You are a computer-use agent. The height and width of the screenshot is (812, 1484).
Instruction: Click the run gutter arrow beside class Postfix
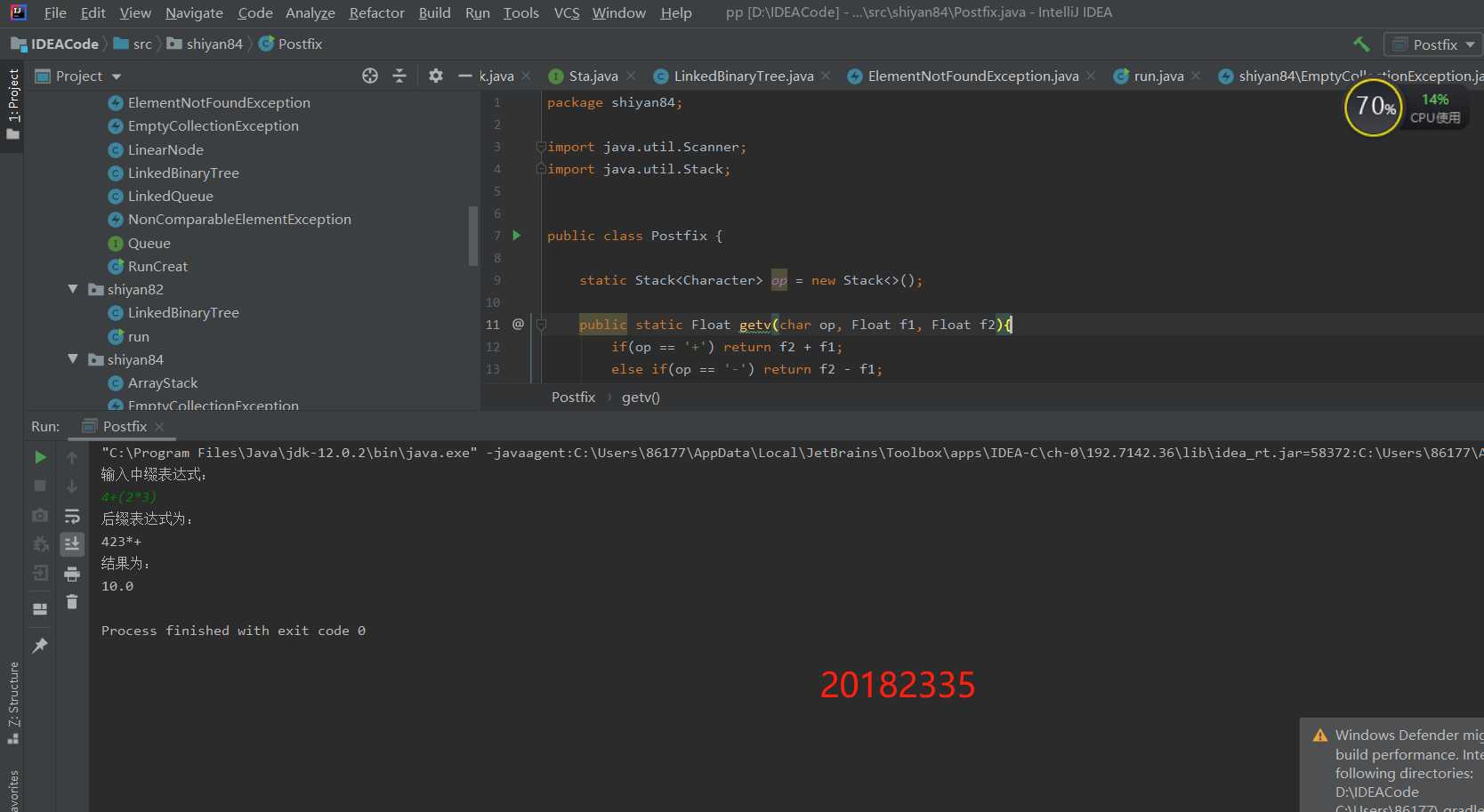coord(517,236)
